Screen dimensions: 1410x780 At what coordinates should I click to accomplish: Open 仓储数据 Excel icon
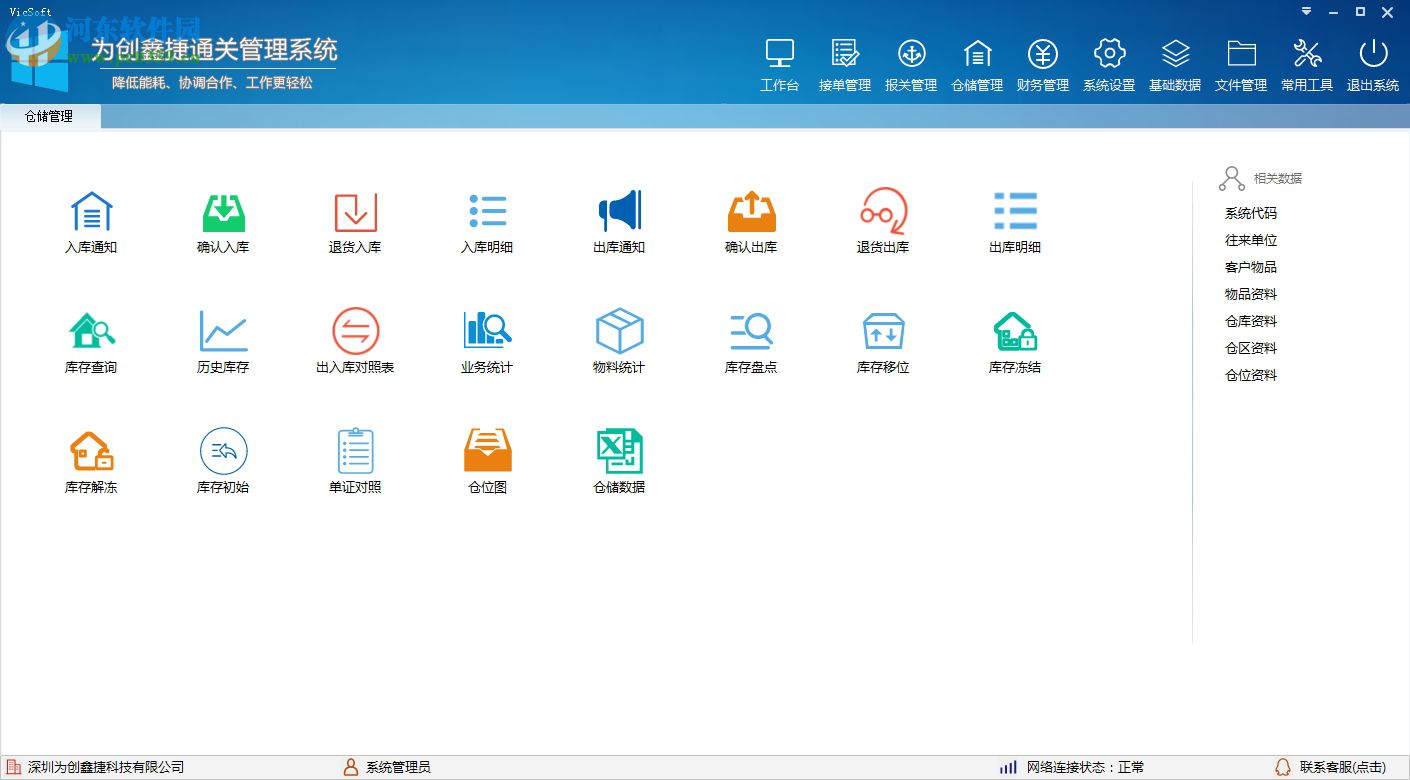[619, 451]
